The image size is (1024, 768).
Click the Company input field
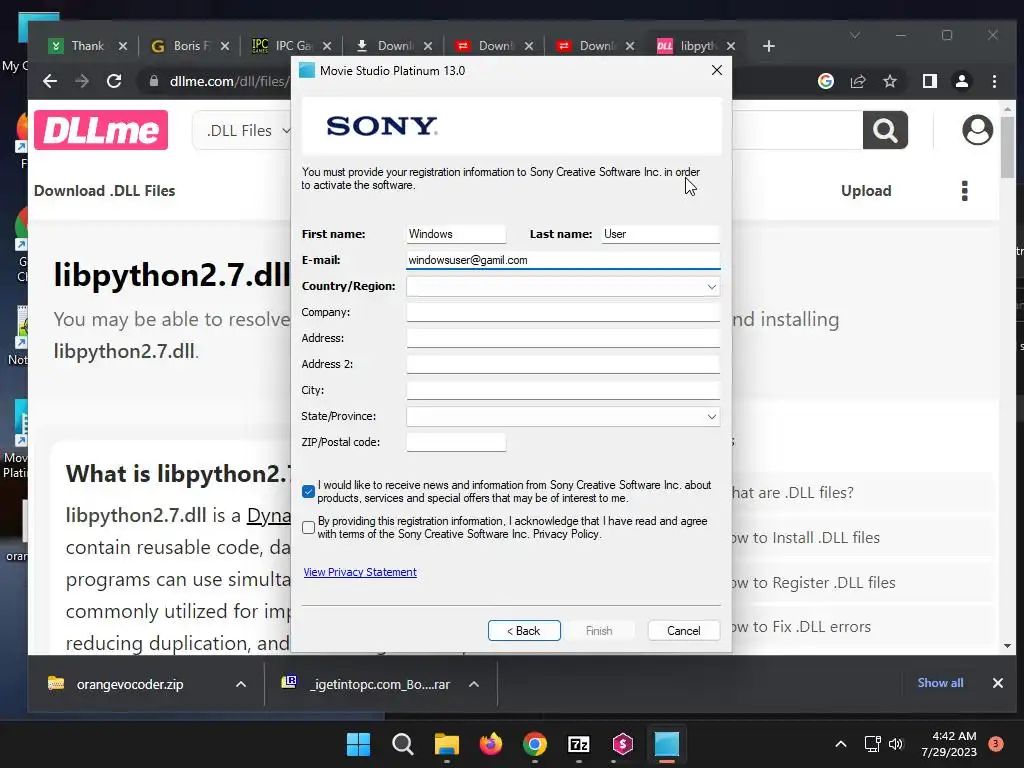tap(563, 312)
